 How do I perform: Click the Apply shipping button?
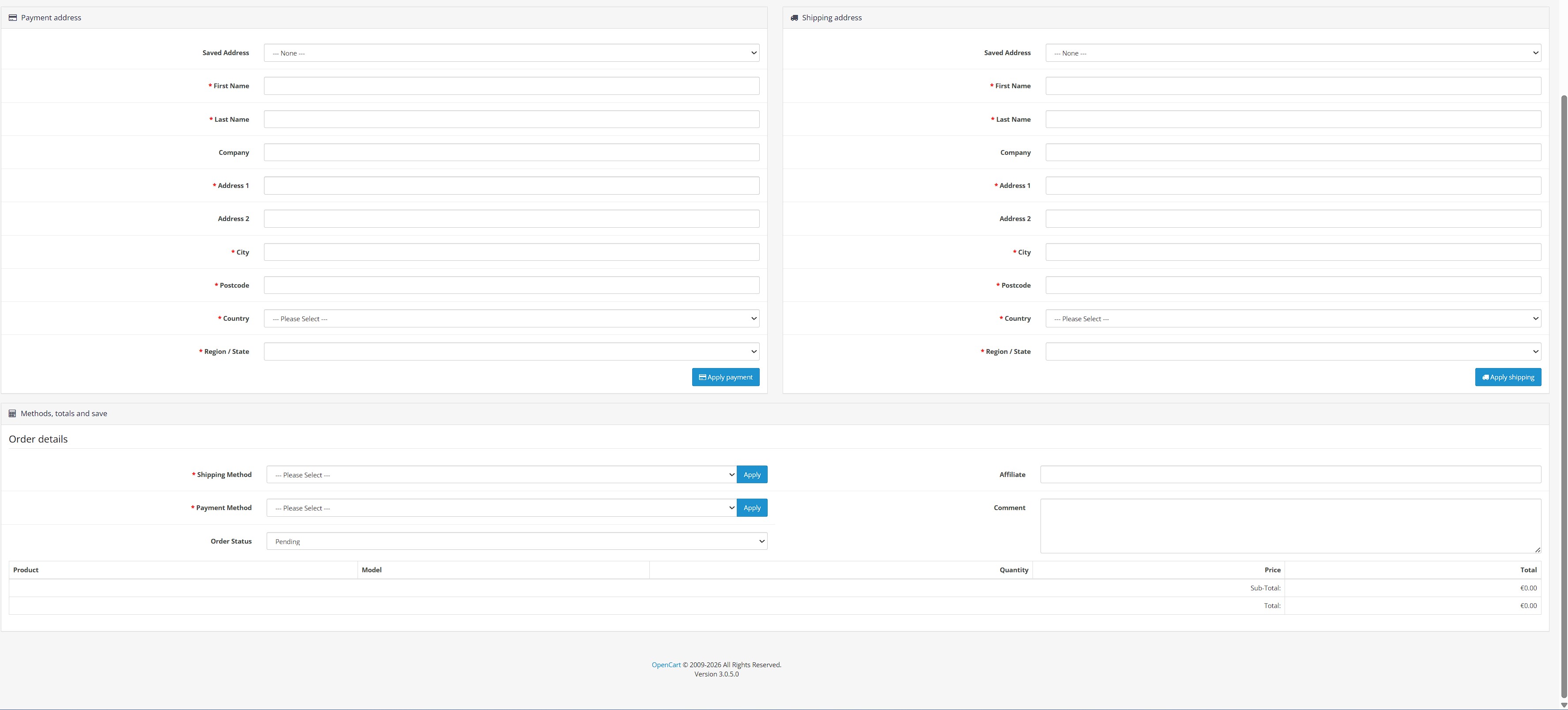[1508, 377]
